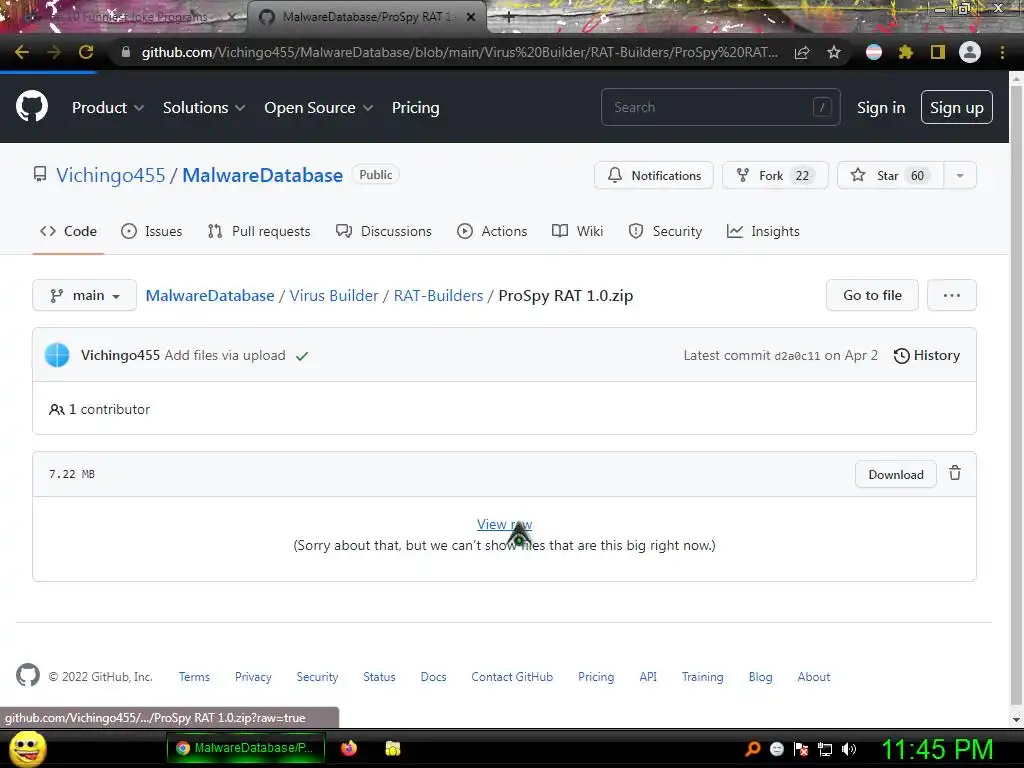Image resolution: width=1024 pixels, height=768 pixels.
Task: Close the MalwareDatabase browser tab
Action: click(471, 18)
